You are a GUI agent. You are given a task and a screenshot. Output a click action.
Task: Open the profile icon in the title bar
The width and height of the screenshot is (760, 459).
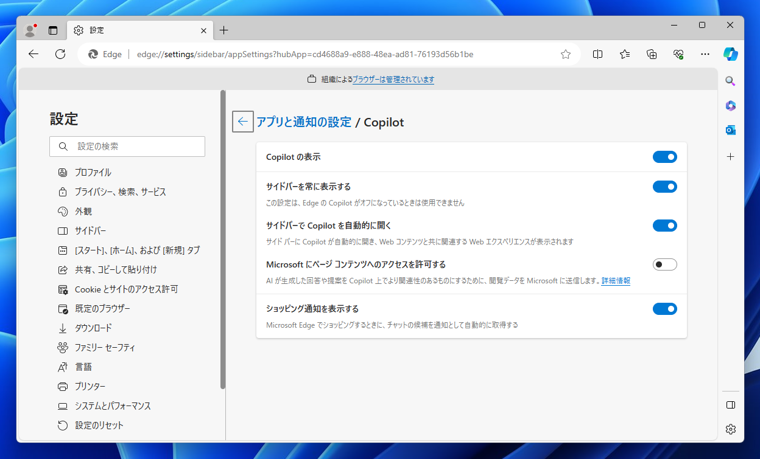[x=31, y=30]
